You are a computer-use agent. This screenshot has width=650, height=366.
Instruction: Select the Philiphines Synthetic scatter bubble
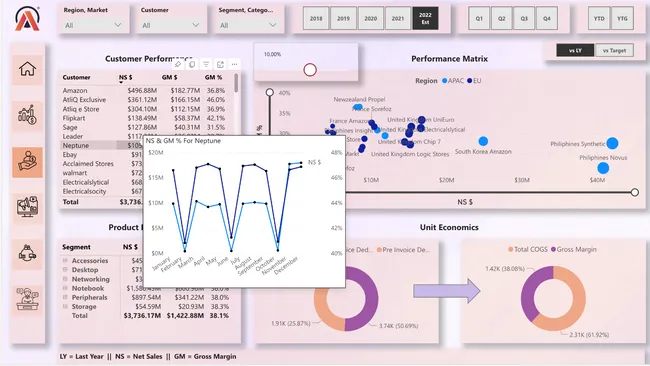pyautogui.click(x=612, y=143)
